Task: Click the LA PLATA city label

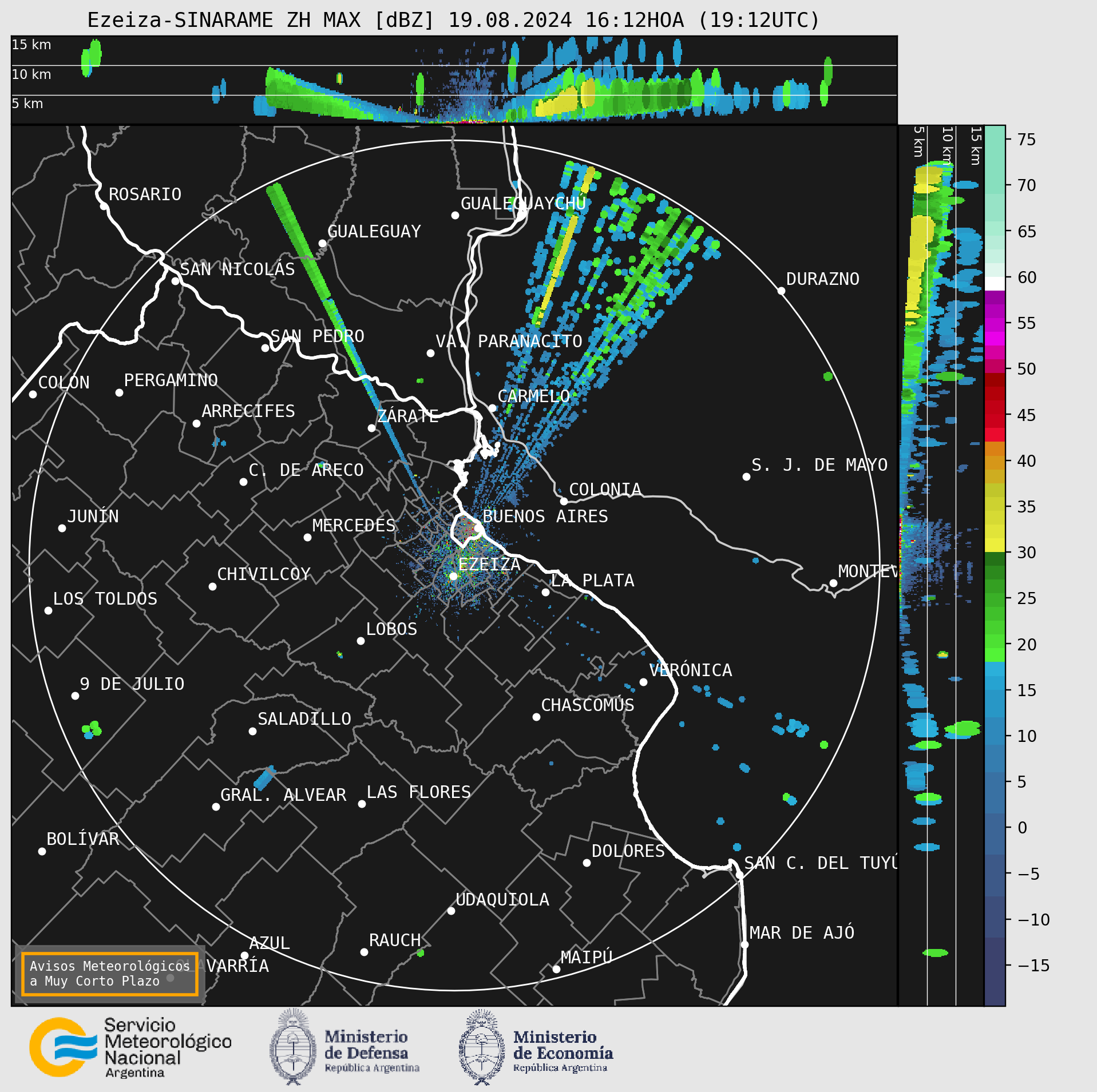Action: (592, 581)
